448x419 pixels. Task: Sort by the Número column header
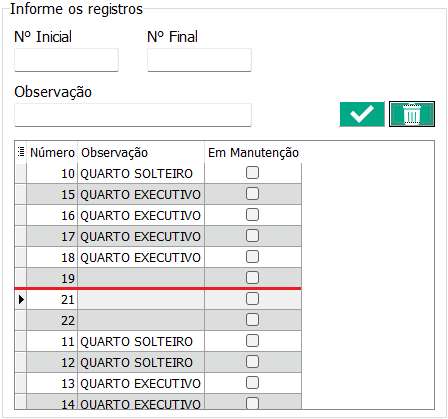click(x=52, y=153)
